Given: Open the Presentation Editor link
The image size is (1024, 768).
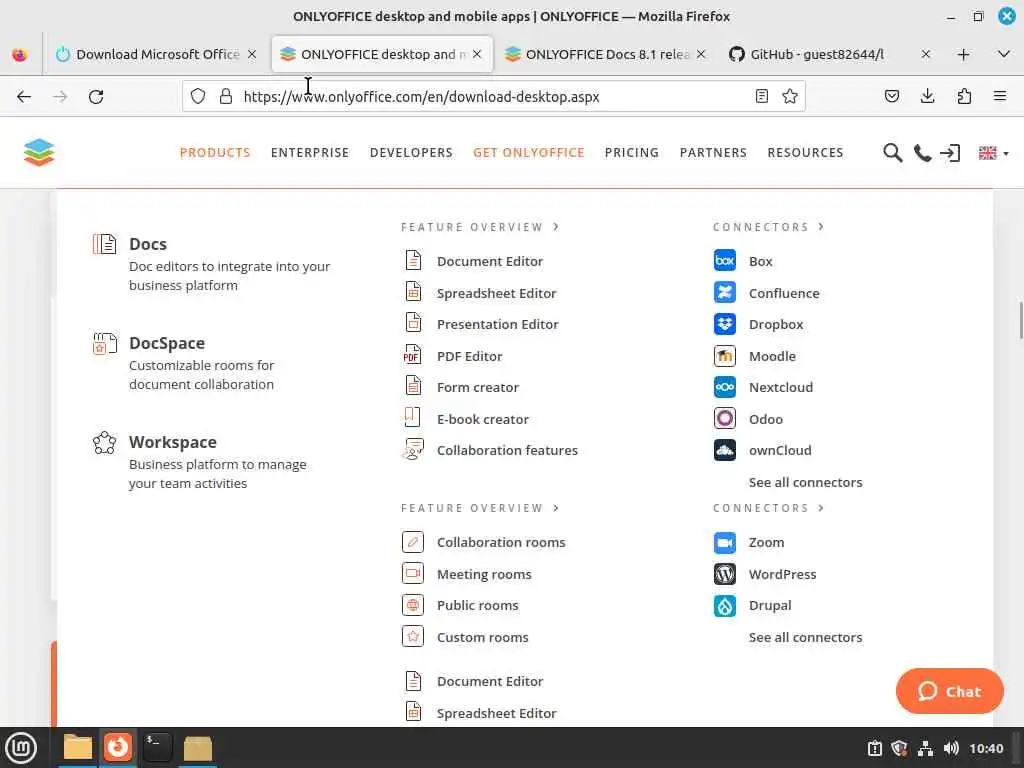Looking at the screenshot, I should (x=498, y=325).
